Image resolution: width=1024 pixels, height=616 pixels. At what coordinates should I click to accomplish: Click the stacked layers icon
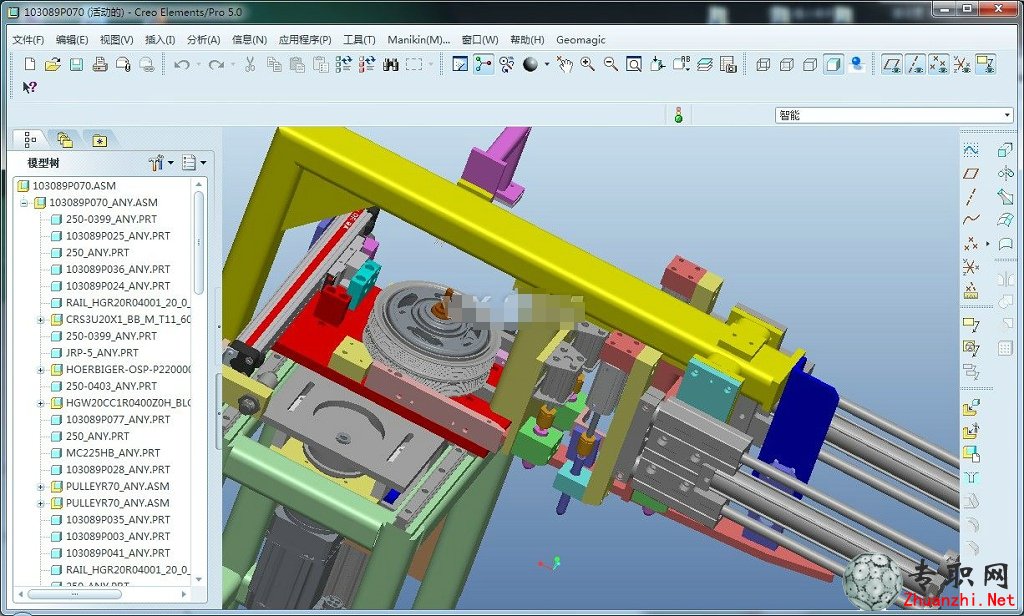705,64
